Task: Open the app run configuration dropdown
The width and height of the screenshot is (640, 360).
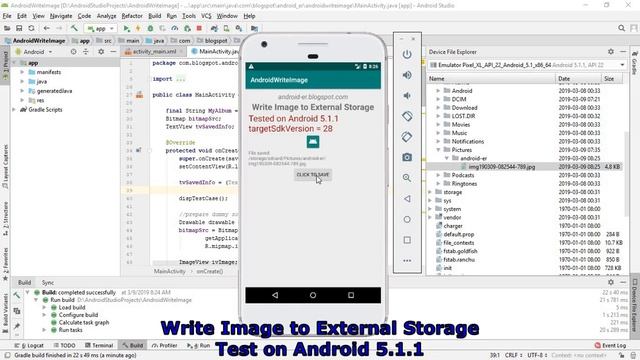Action: click(100, 29)
